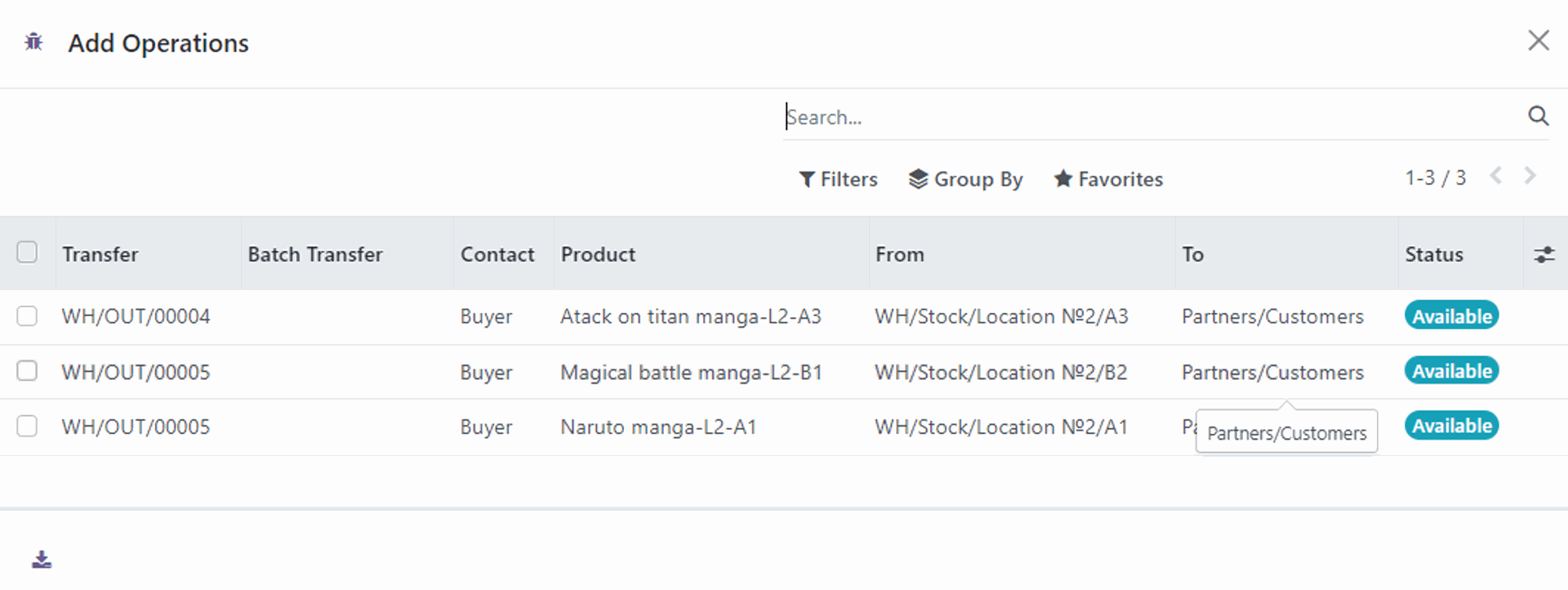Focus the Search input field
This screenshot has width=1568, height=590.
tap(1143, 117)
